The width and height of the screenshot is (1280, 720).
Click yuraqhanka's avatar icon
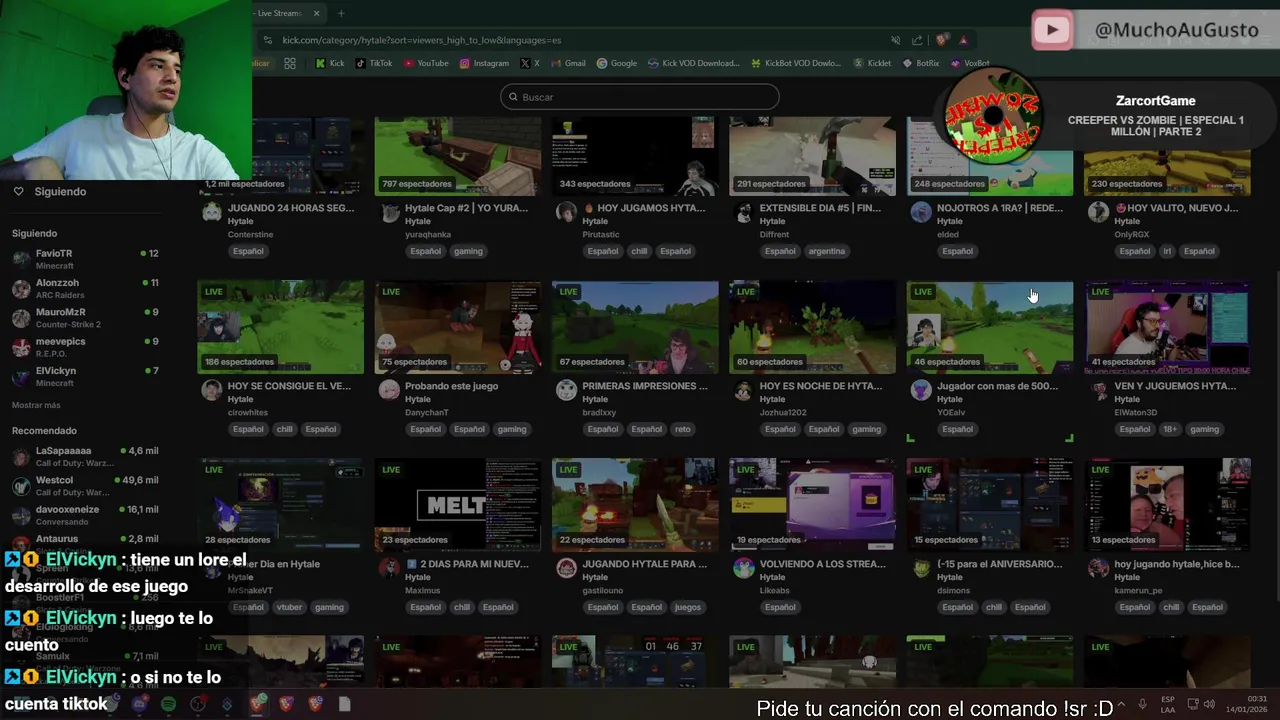coord(389,212)
